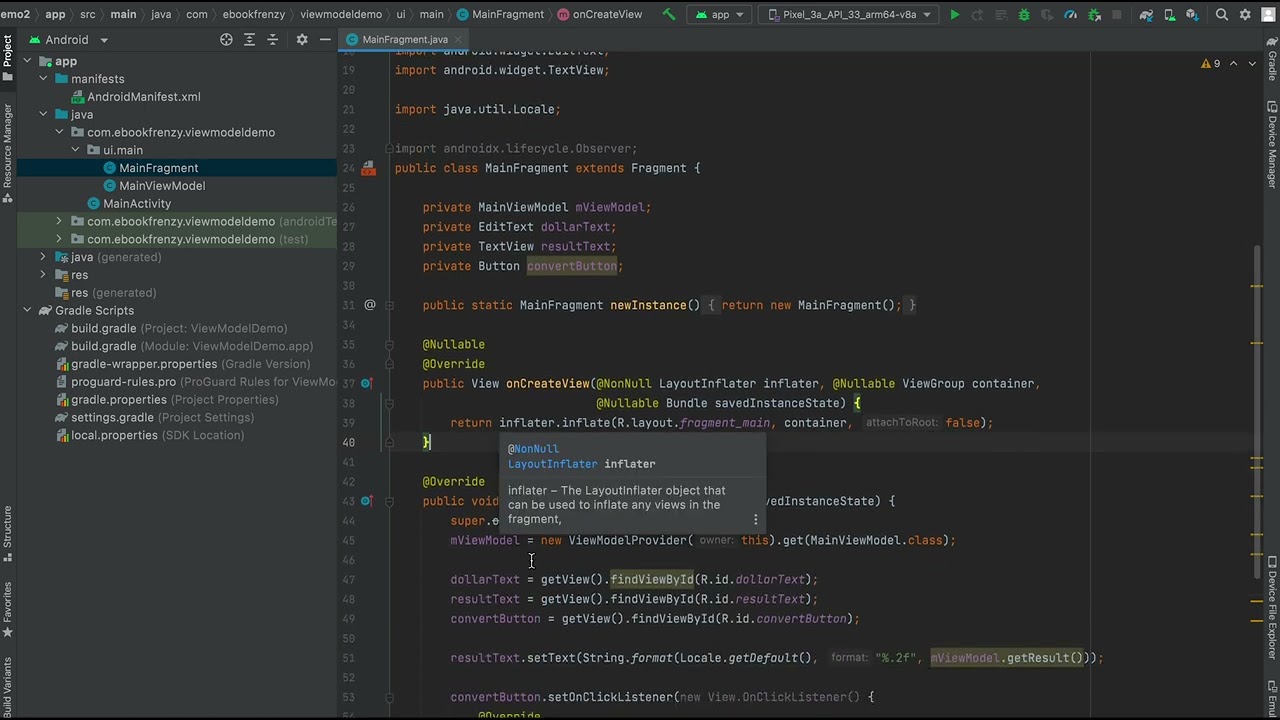Collapse the Gradle Scripts node
This screenshot has height=720, width=1280.
(27, 310)
